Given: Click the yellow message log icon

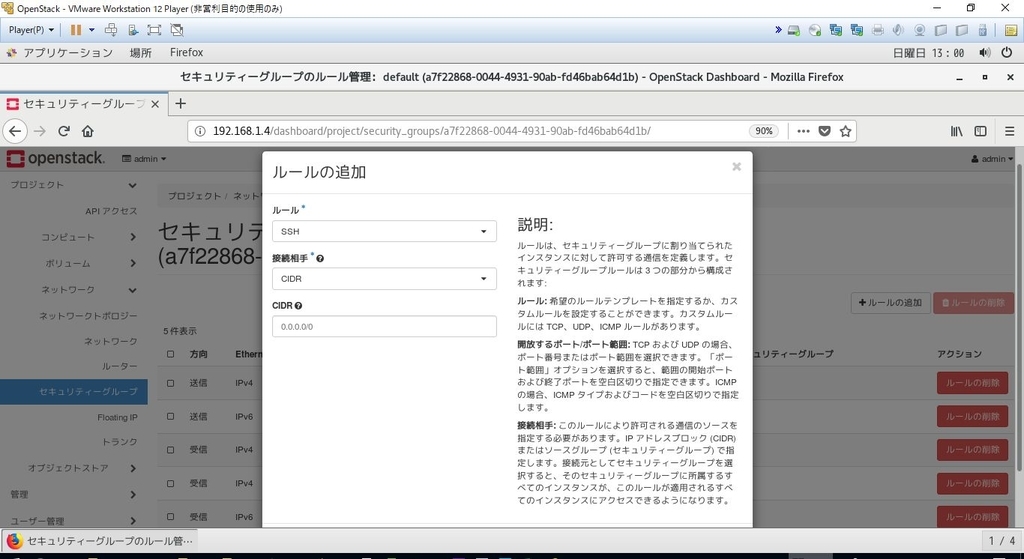Looking at the screenshot, I should point(1010,30).
